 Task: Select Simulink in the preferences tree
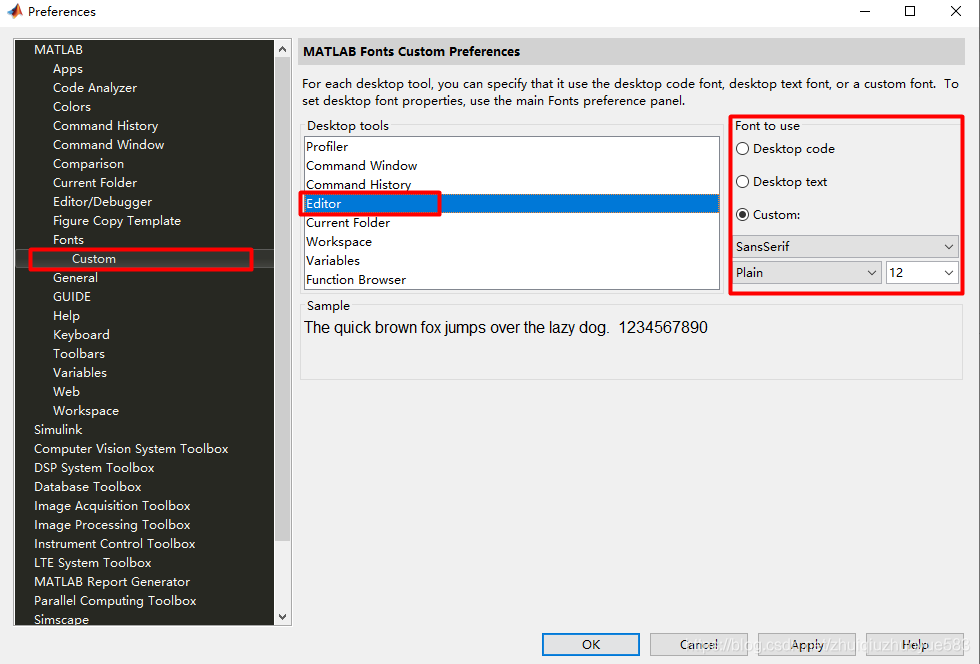[x=58, y=430]
